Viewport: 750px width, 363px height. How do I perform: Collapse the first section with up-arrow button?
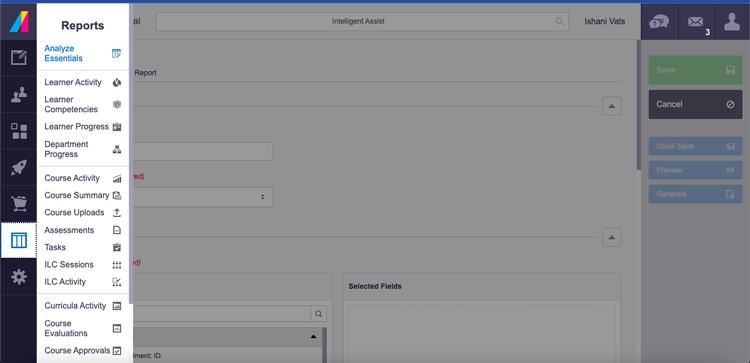point(611,106)
